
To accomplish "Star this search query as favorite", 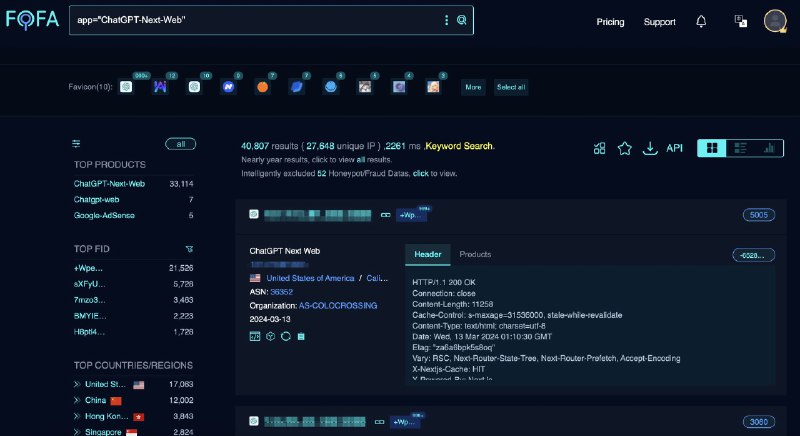I will 625,148.
